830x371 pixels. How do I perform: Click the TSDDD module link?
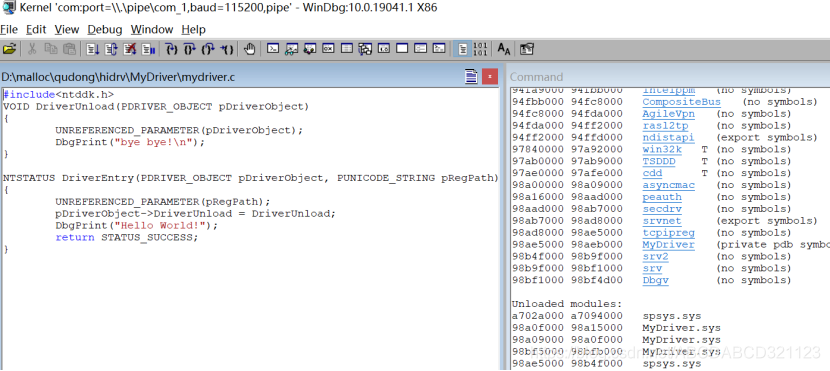coord(659,161)
